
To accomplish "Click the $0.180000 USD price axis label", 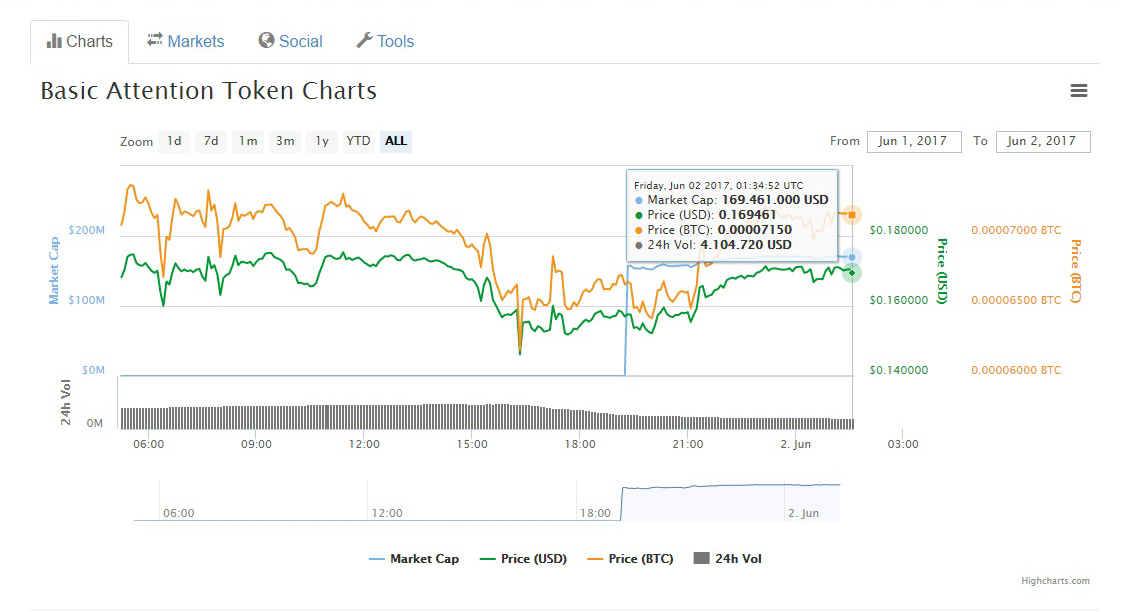I will [x=899, y=230].
